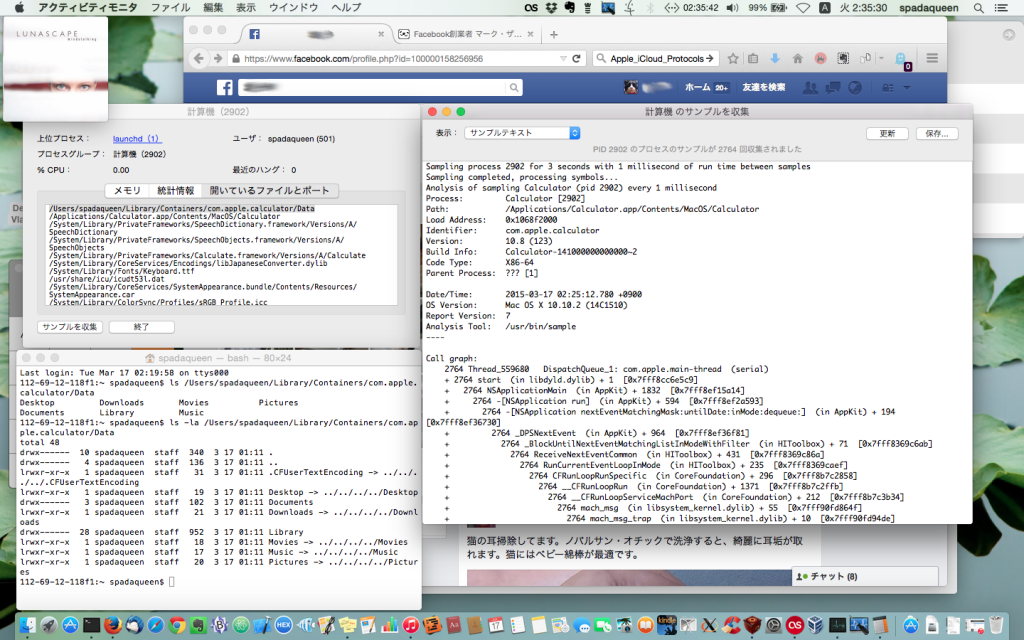Click the Facebook profile avatar thumbnail
This screenshot has width=1024, height=640.
coord(630,87)
